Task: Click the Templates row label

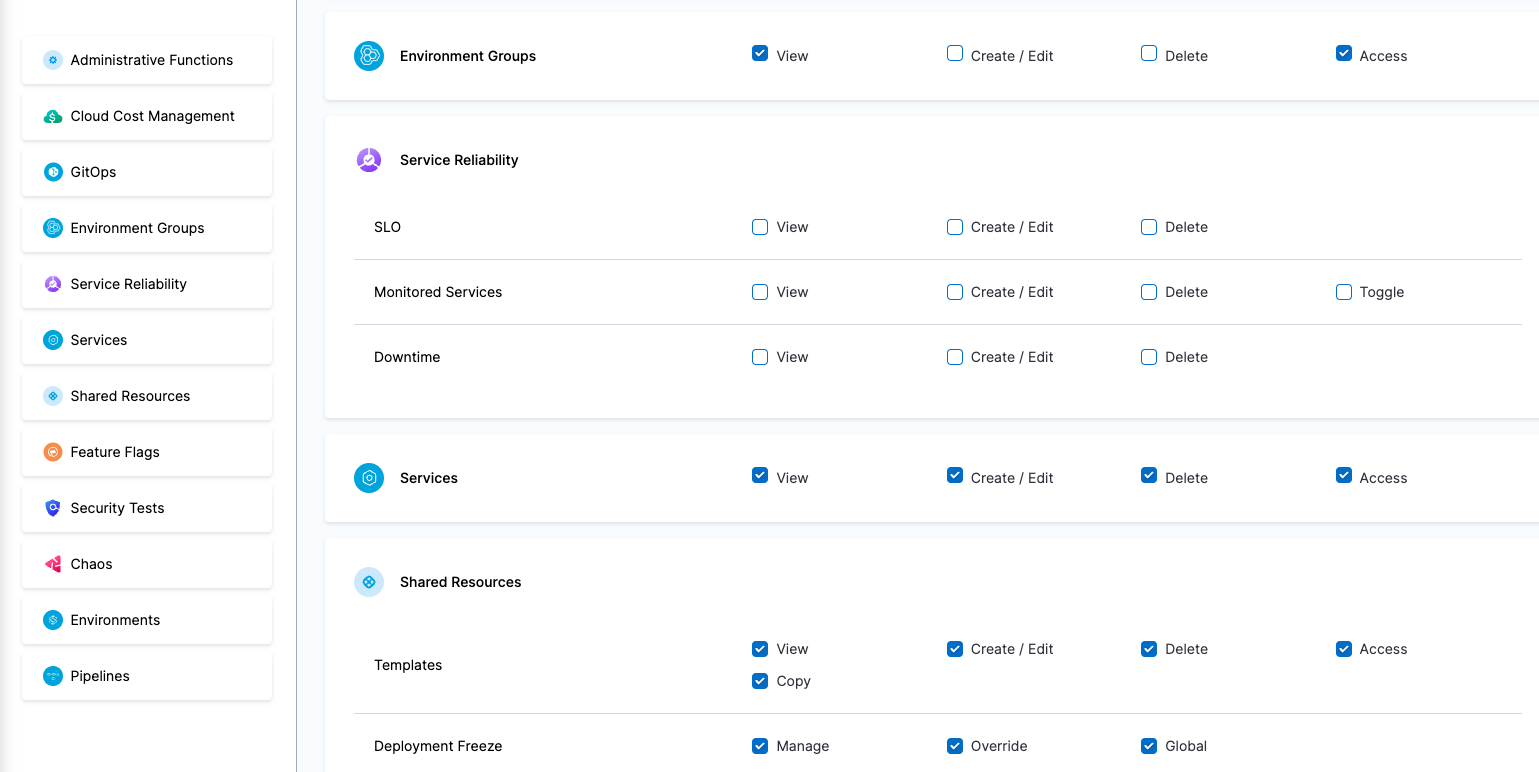Action: (x=408, y=665)
